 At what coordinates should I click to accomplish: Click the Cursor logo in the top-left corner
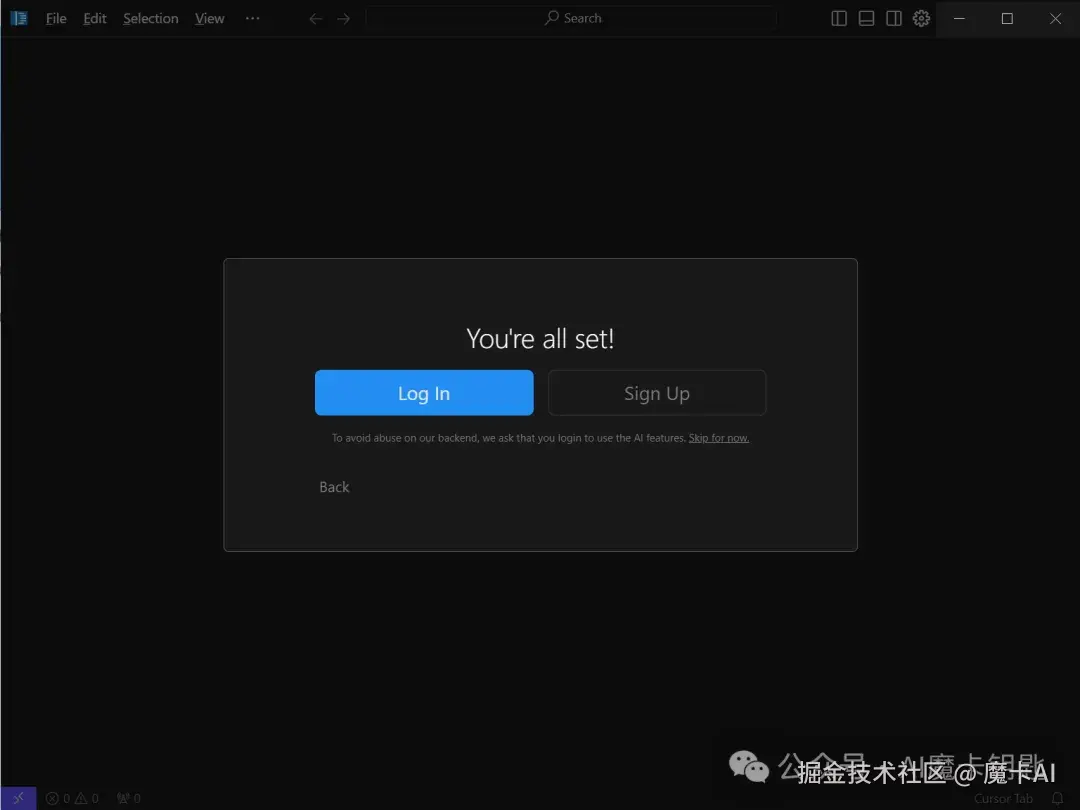click(x=18, y=18)
